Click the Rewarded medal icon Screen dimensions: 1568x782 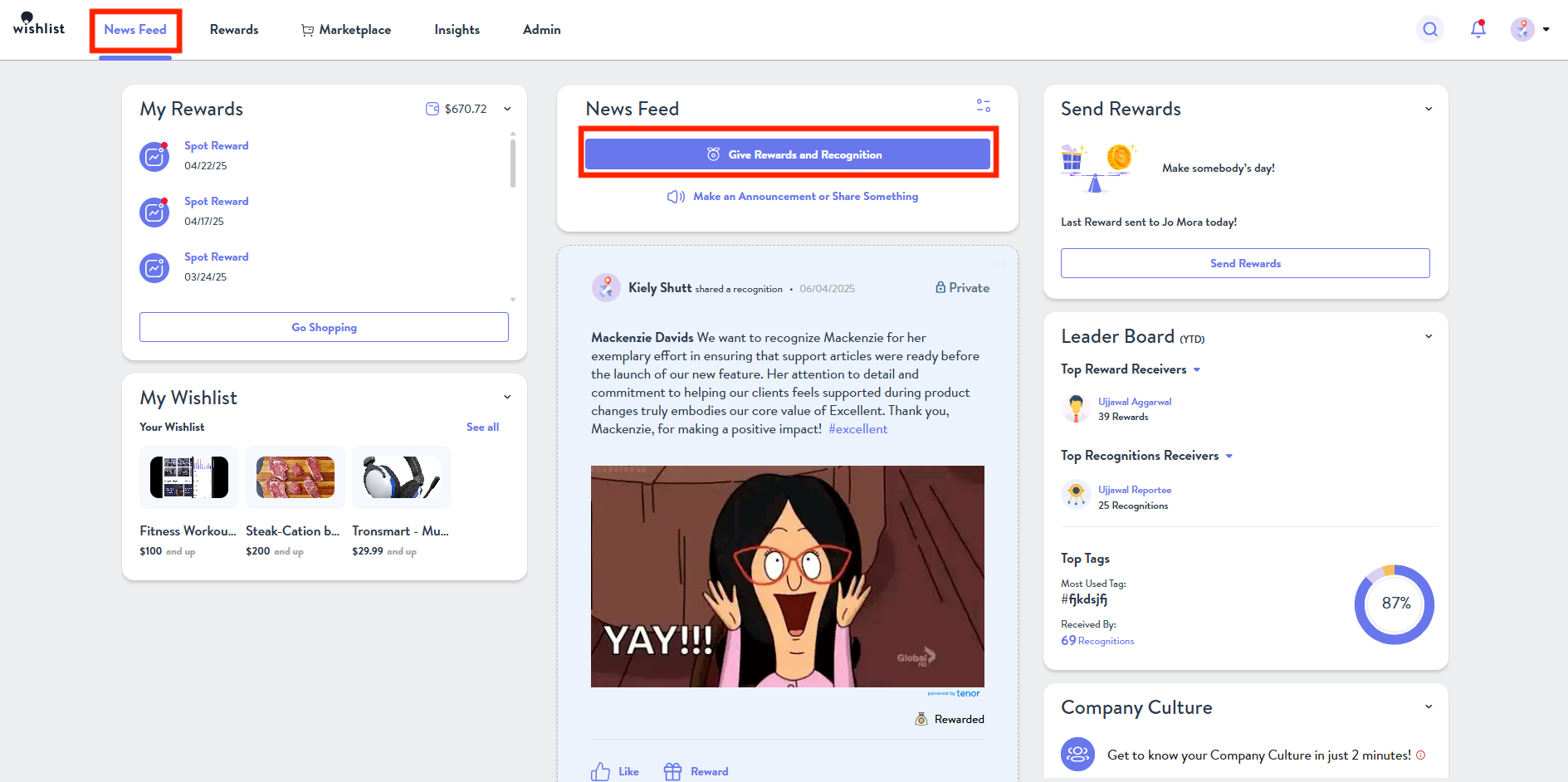point(921,719)
